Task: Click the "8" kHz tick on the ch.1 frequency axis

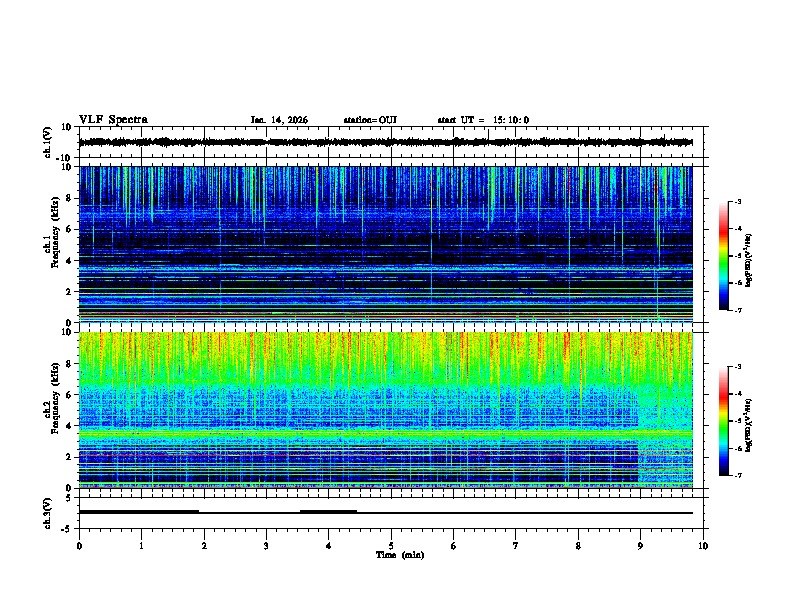Action: 70,198
